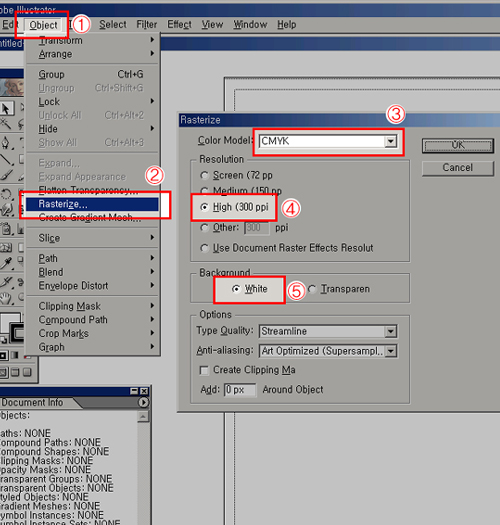Select the Symbol Sprayer tool
The image size is (500, 525).
coord(6,230)
